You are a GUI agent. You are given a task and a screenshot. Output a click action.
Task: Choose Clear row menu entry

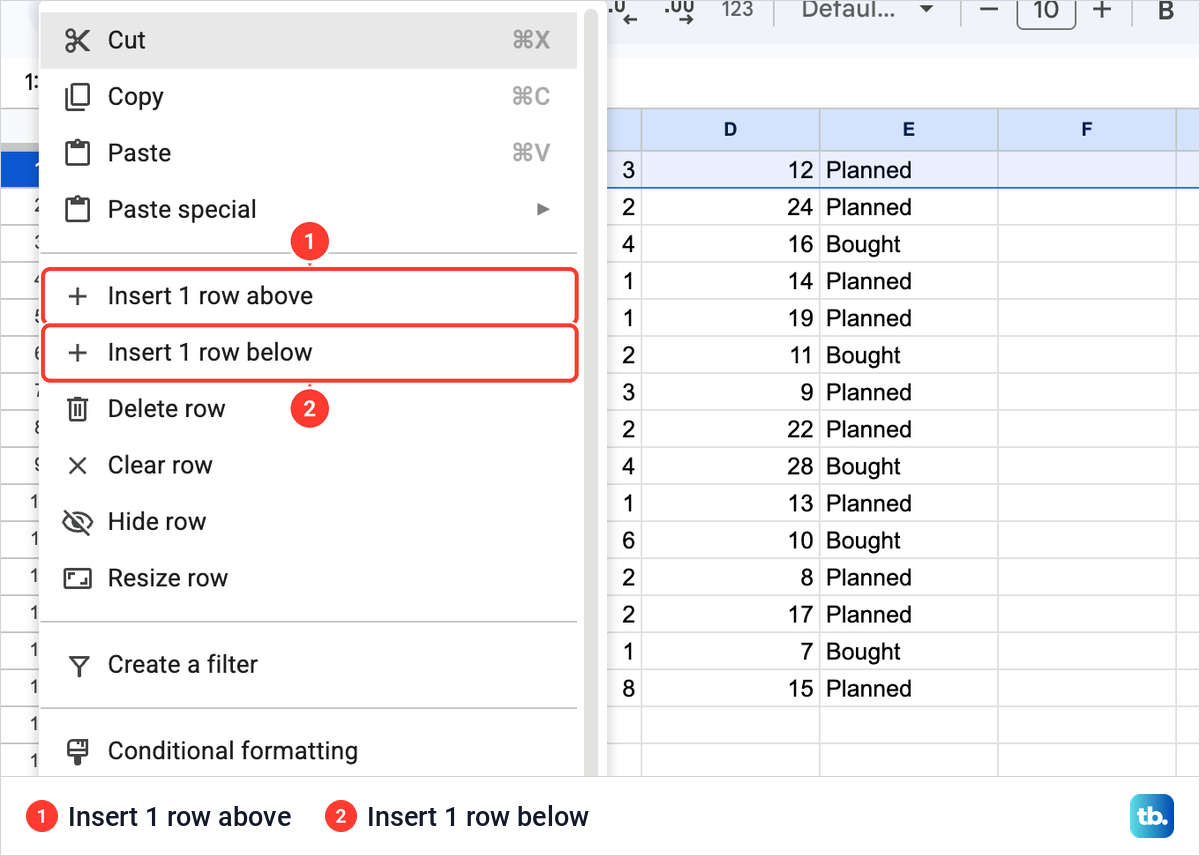309,465
